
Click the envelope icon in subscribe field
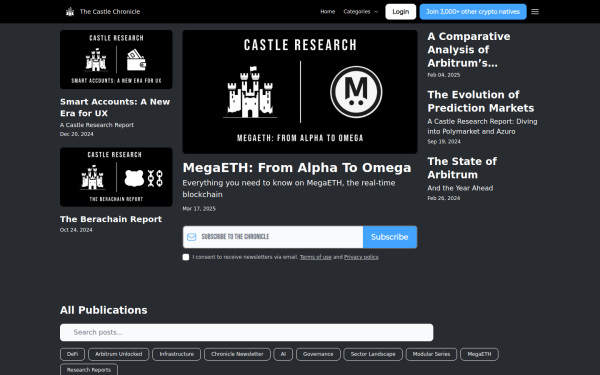192,237
